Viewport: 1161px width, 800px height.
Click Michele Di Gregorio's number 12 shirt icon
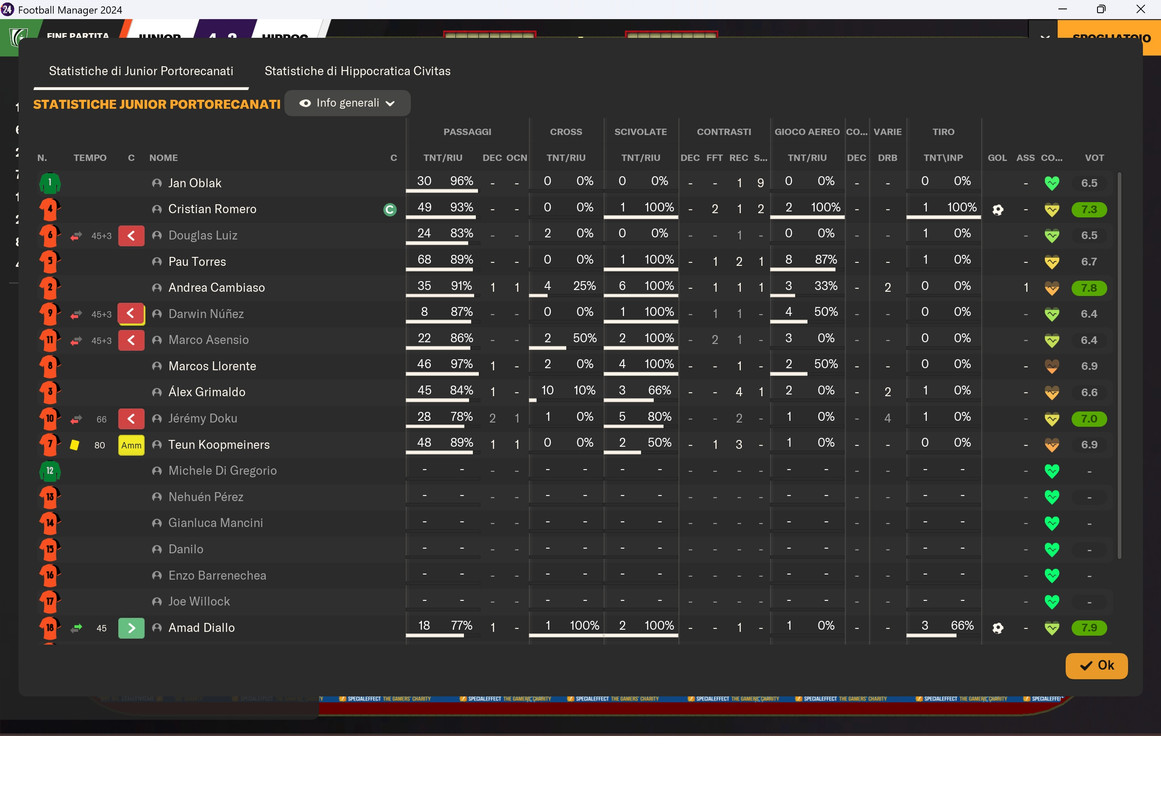tap(50, 470)
